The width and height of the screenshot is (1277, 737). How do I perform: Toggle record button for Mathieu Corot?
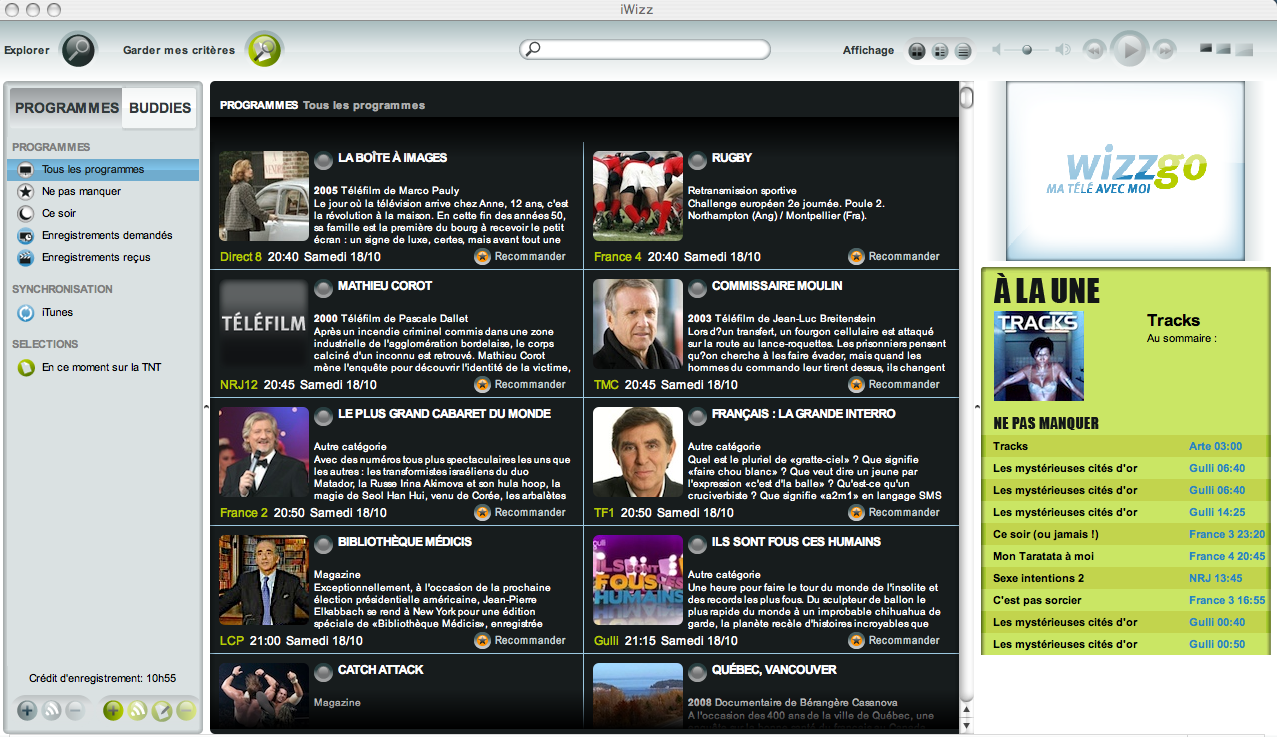click(x=324, y=288)
